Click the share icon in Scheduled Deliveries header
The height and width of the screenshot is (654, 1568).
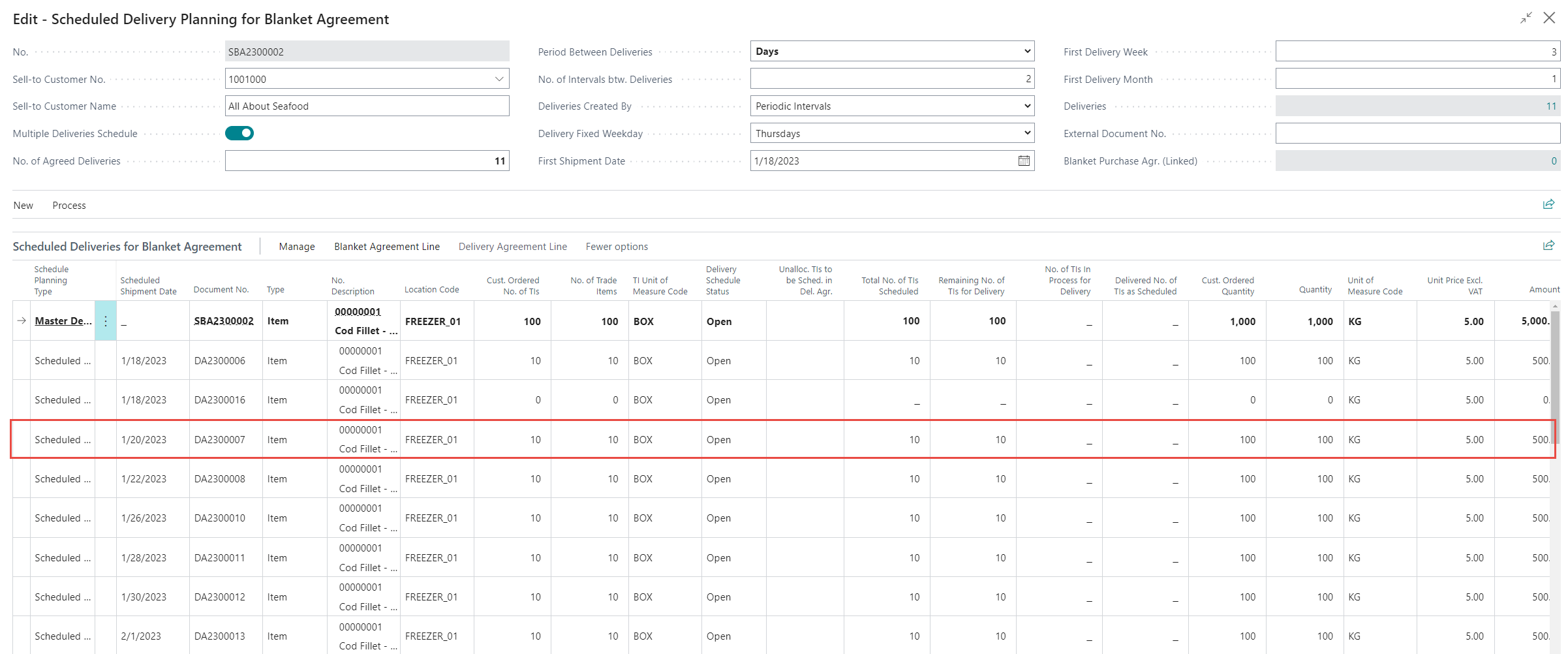pyautogui.click(x=1548, y=246)
